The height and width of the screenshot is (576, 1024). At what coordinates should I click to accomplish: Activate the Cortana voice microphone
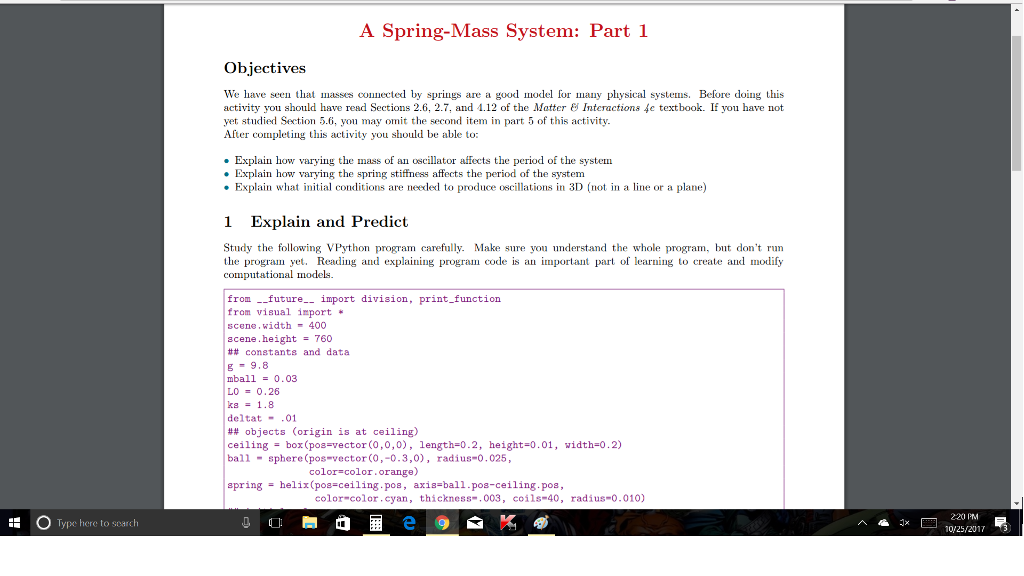point(245,522)
